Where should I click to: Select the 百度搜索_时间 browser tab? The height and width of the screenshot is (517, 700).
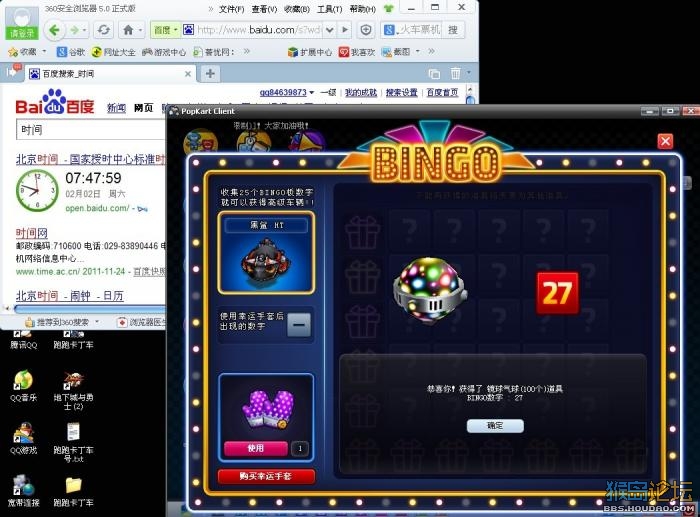(x=111, y=74)
